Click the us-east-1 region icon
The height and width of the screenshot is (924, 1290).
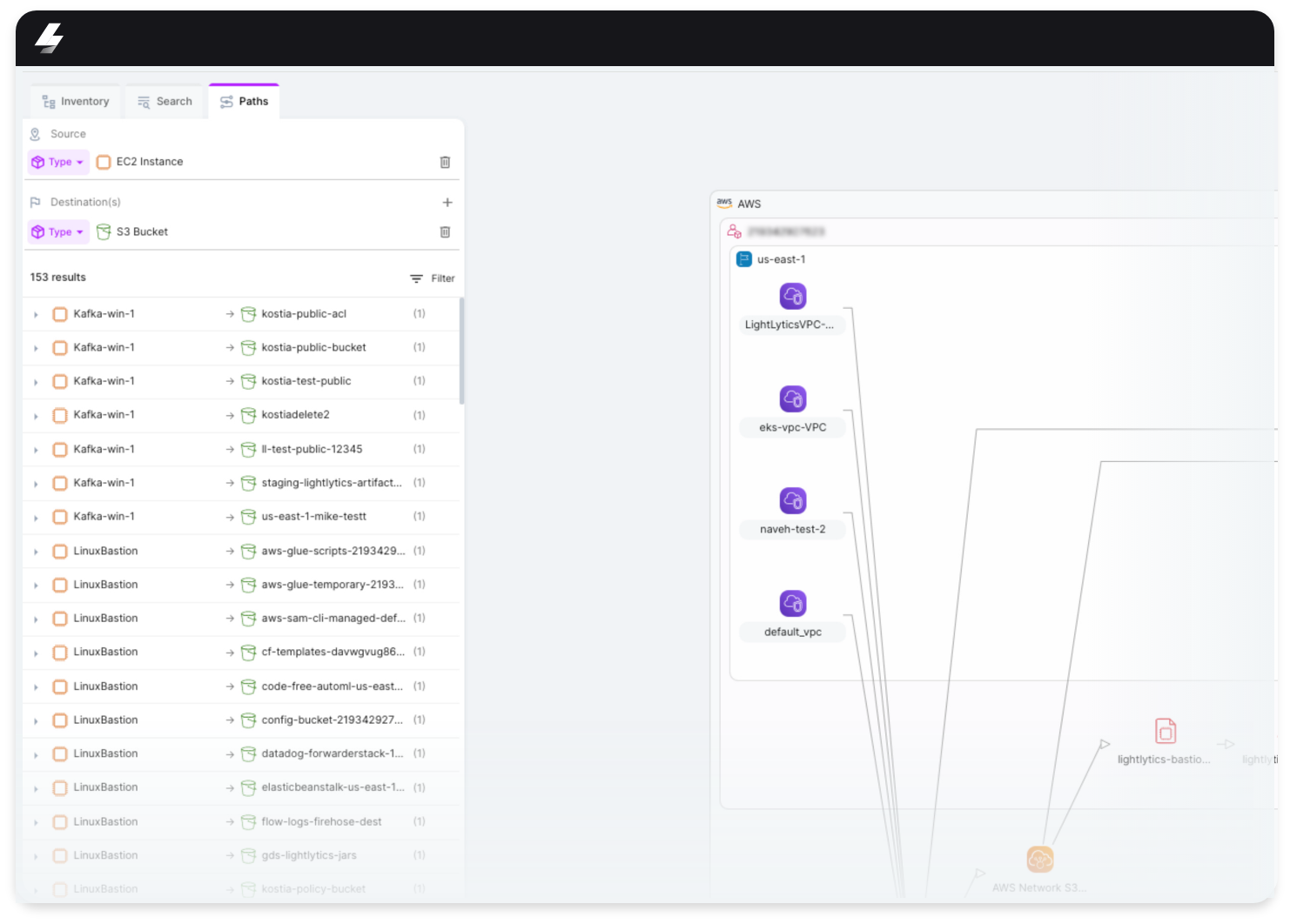(744, 259)
